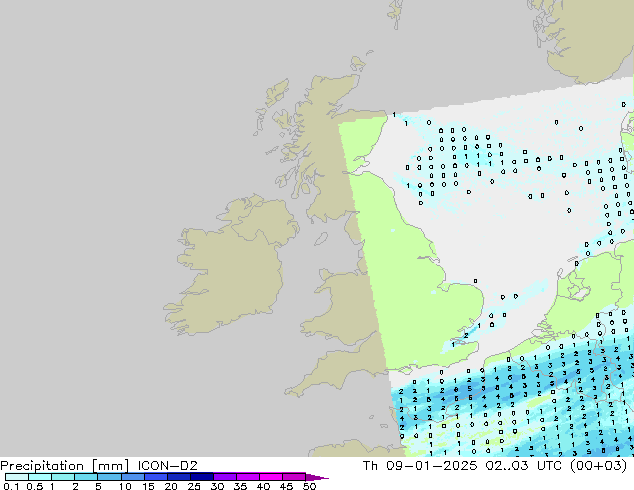
Task: Click the Isle of Man outline on the map
Action: [x=321, y=239]
